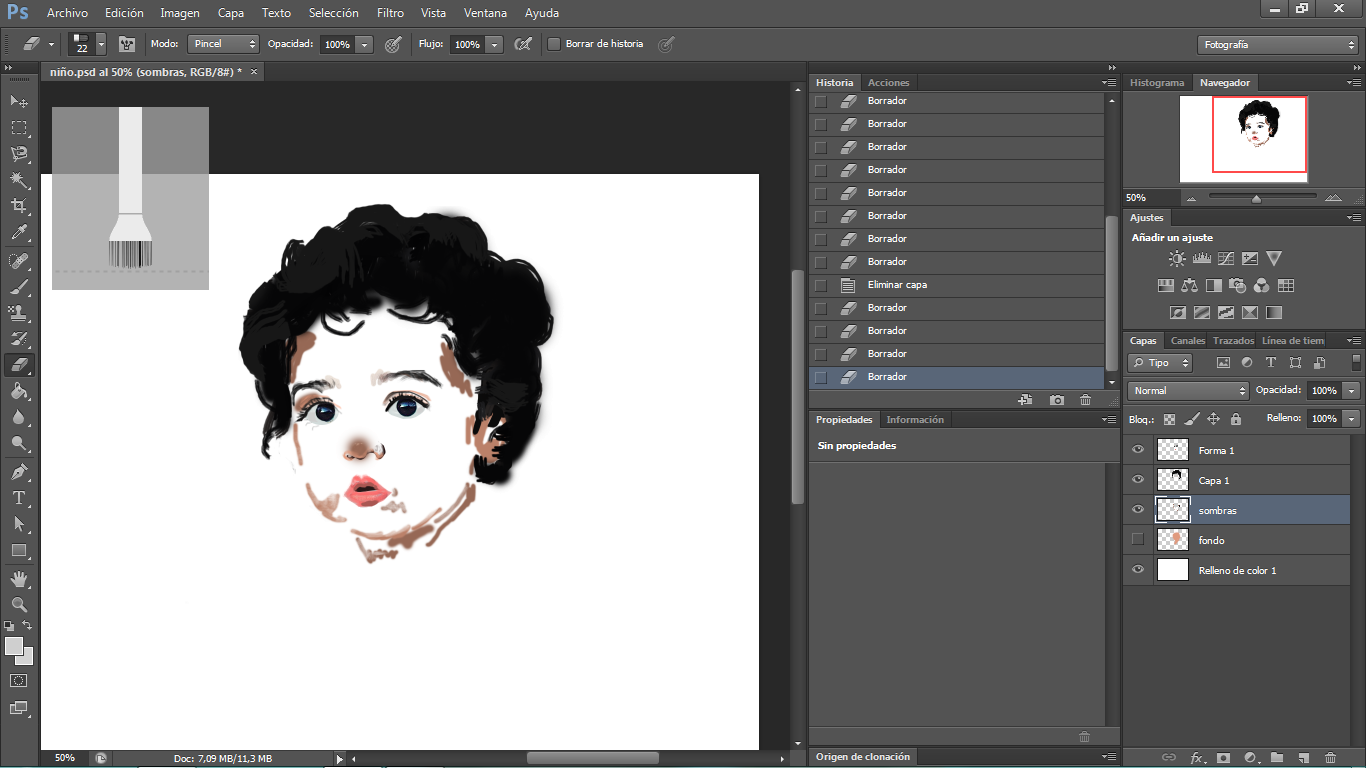Select the Move tool
The width and height of the screenshot is (1366, 768).
click(x=19, y=102)
